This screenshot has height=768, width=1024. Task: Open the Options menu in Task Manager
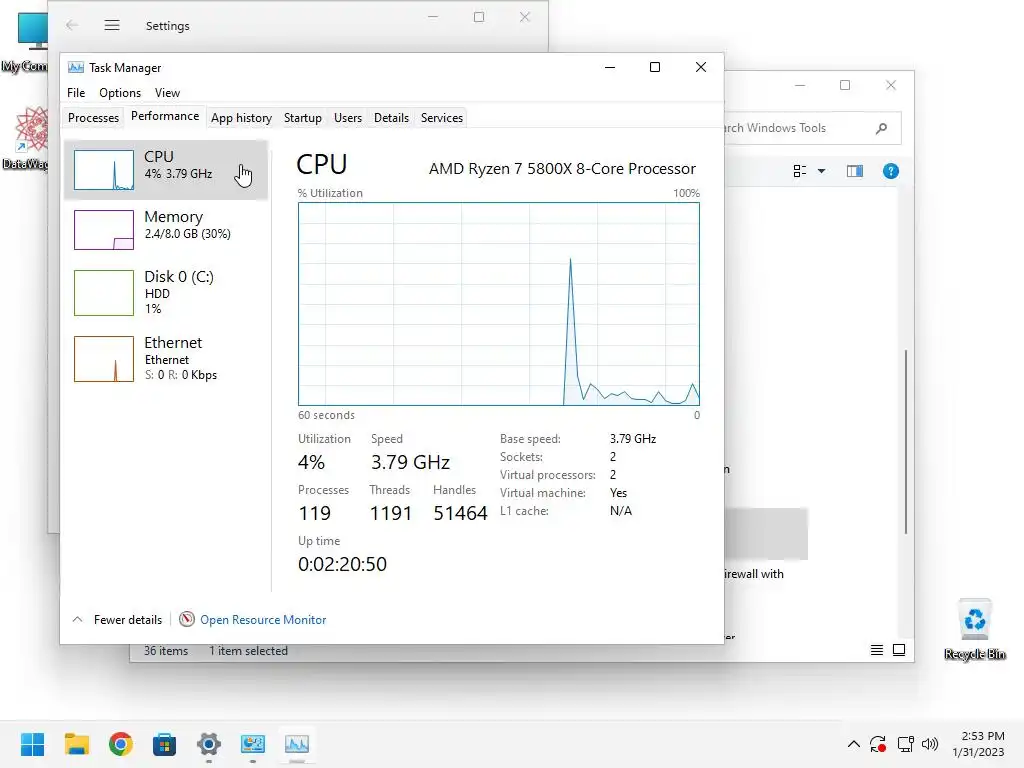pos(120,93)
